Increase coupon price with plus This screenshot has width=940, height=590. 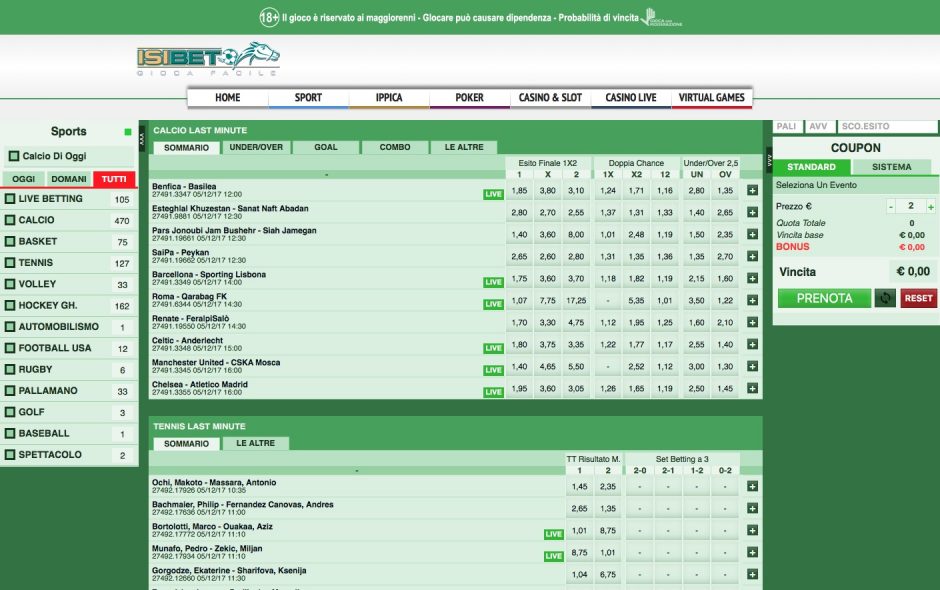click(x=930, y=207)
